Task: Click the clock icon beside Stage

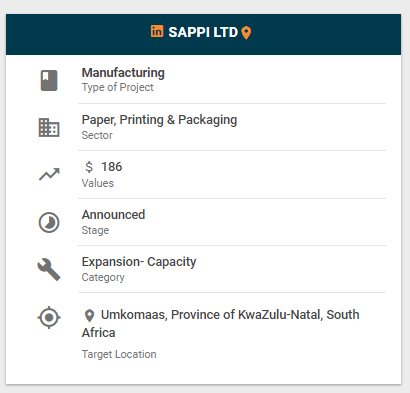Action: point(49,222)
